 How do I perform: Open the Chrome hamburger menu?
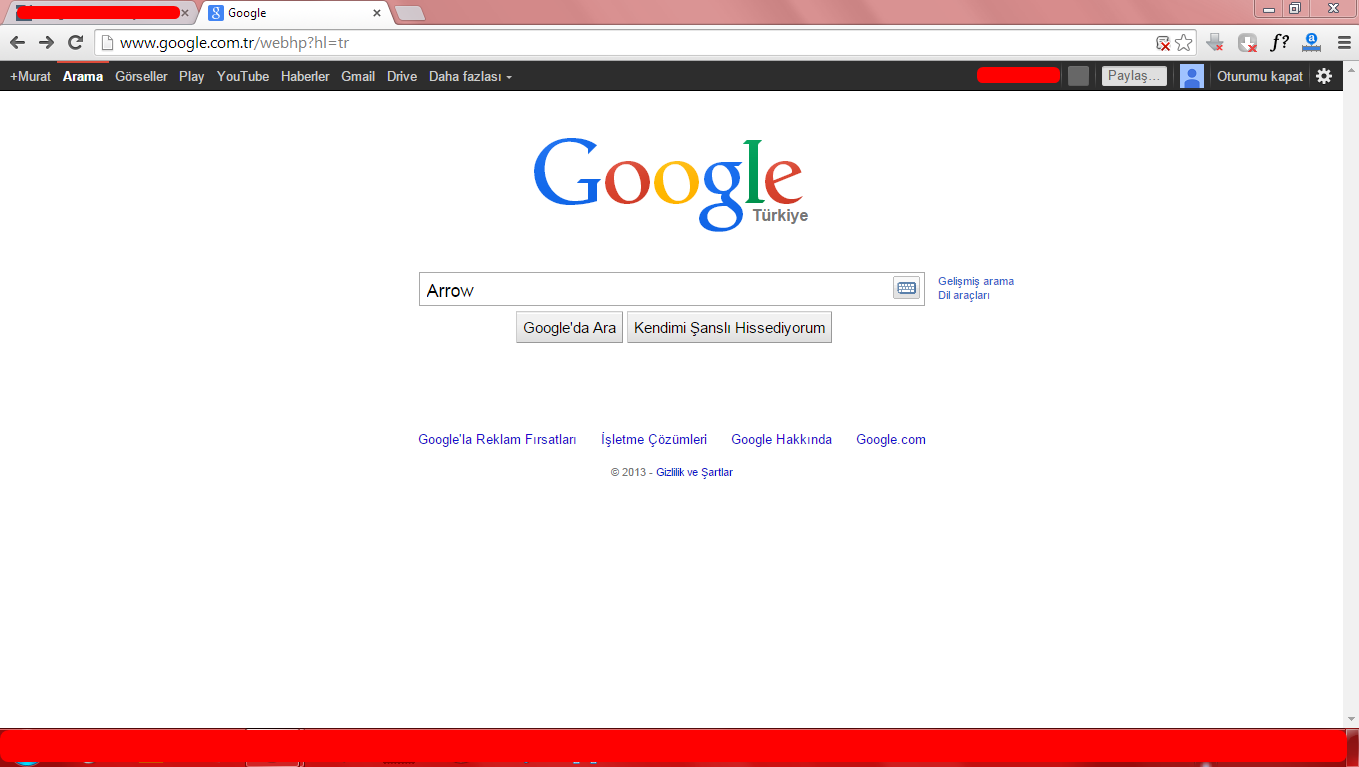(1344, 43)
